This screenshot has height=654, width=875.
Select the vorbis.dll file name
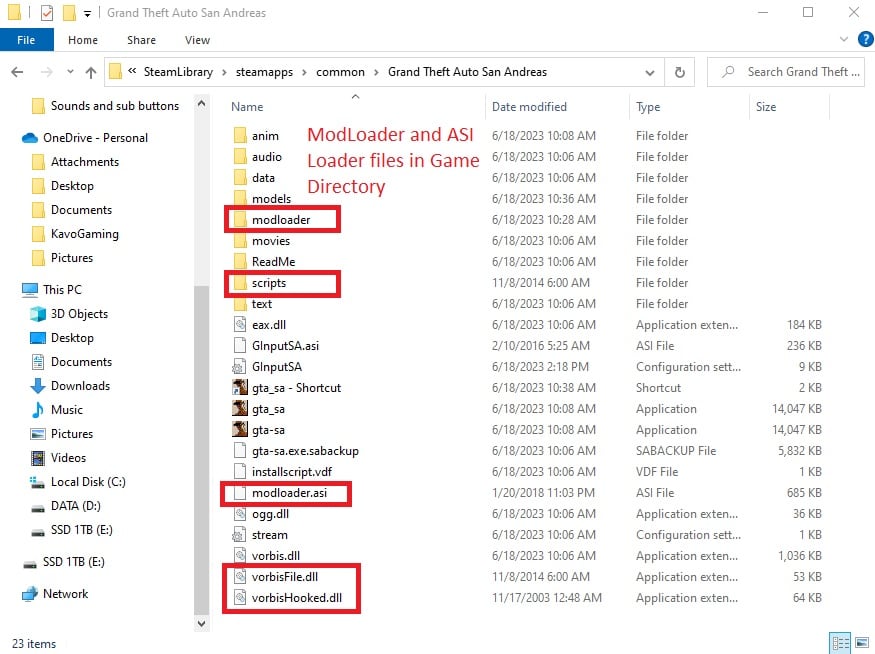tap(276, 556)
